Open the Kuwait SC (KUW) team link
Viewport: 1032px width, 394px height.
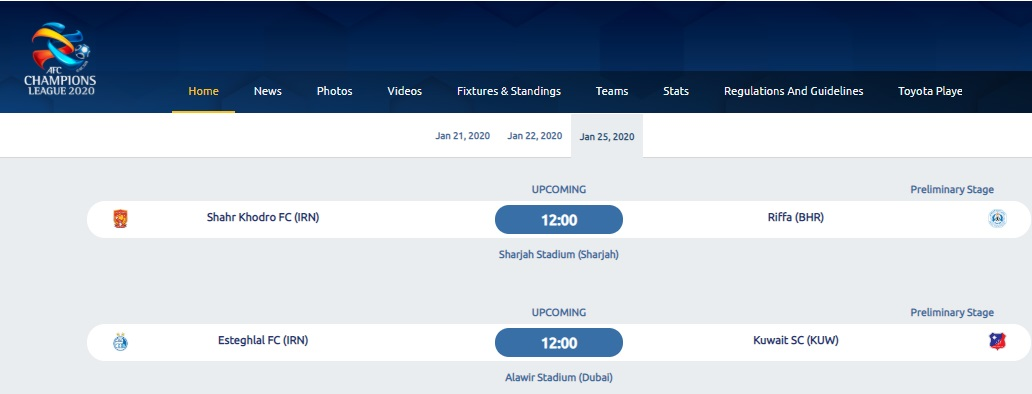796,341
